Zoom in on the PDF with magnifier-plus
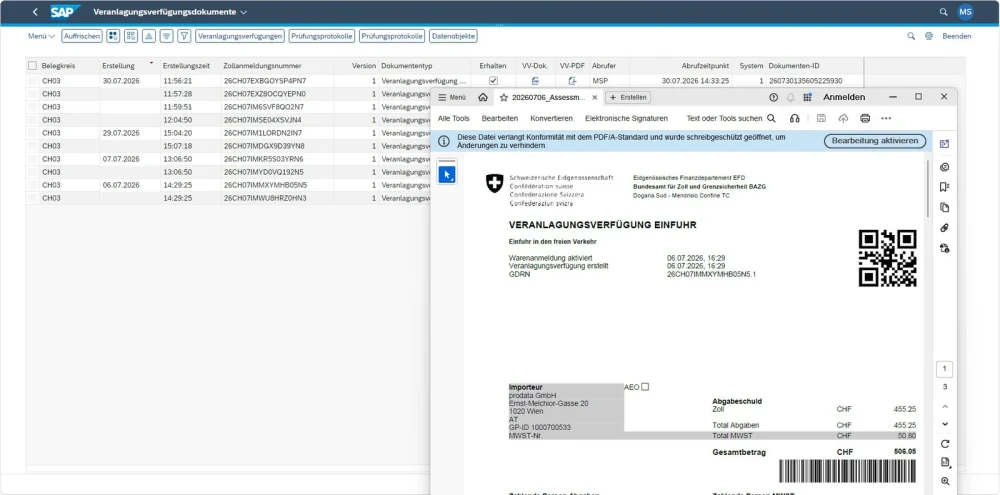This screenshot has height=495, width=1000. pos(945,481)
